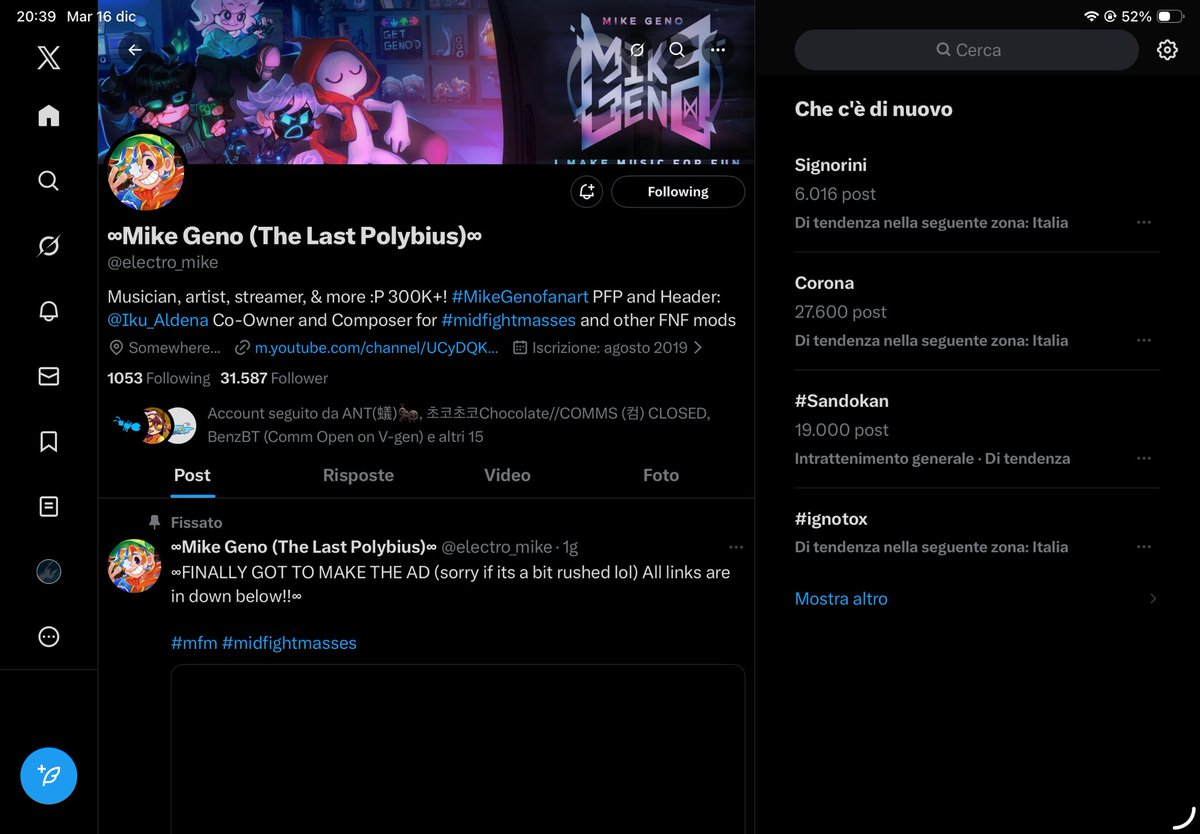
Task: Open trends settings gear icon
Action: (x=1167, y=50)
